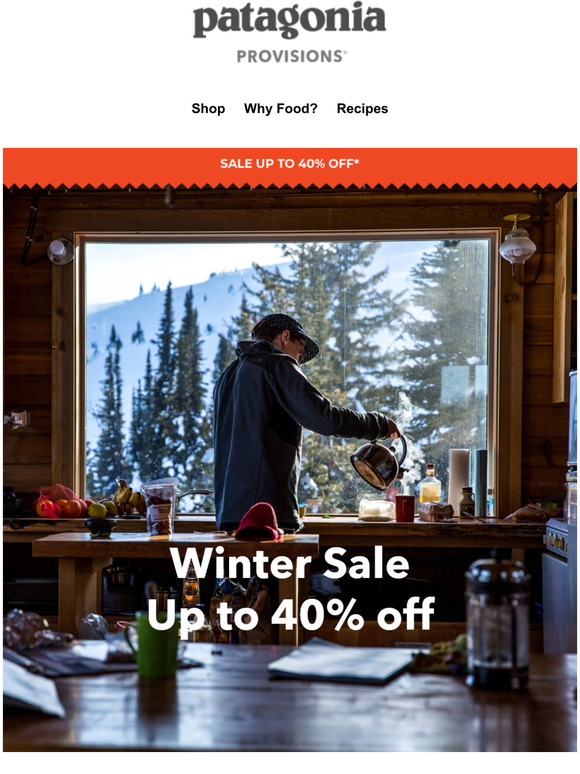Click the Patagonia logo at top
This screenshot has width=580, height=774.
pyautogui.click(x=289, y=20)
